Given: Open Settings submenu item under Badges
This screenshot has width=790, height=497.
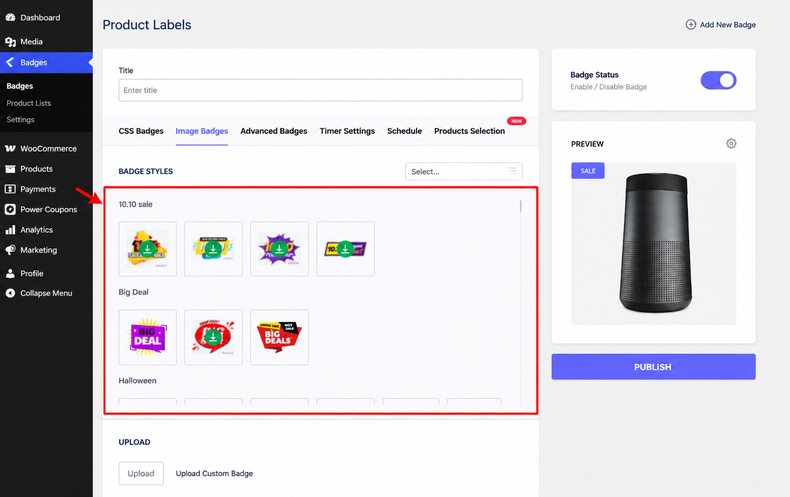Looking at the screenshot, I should click(21, 119).
